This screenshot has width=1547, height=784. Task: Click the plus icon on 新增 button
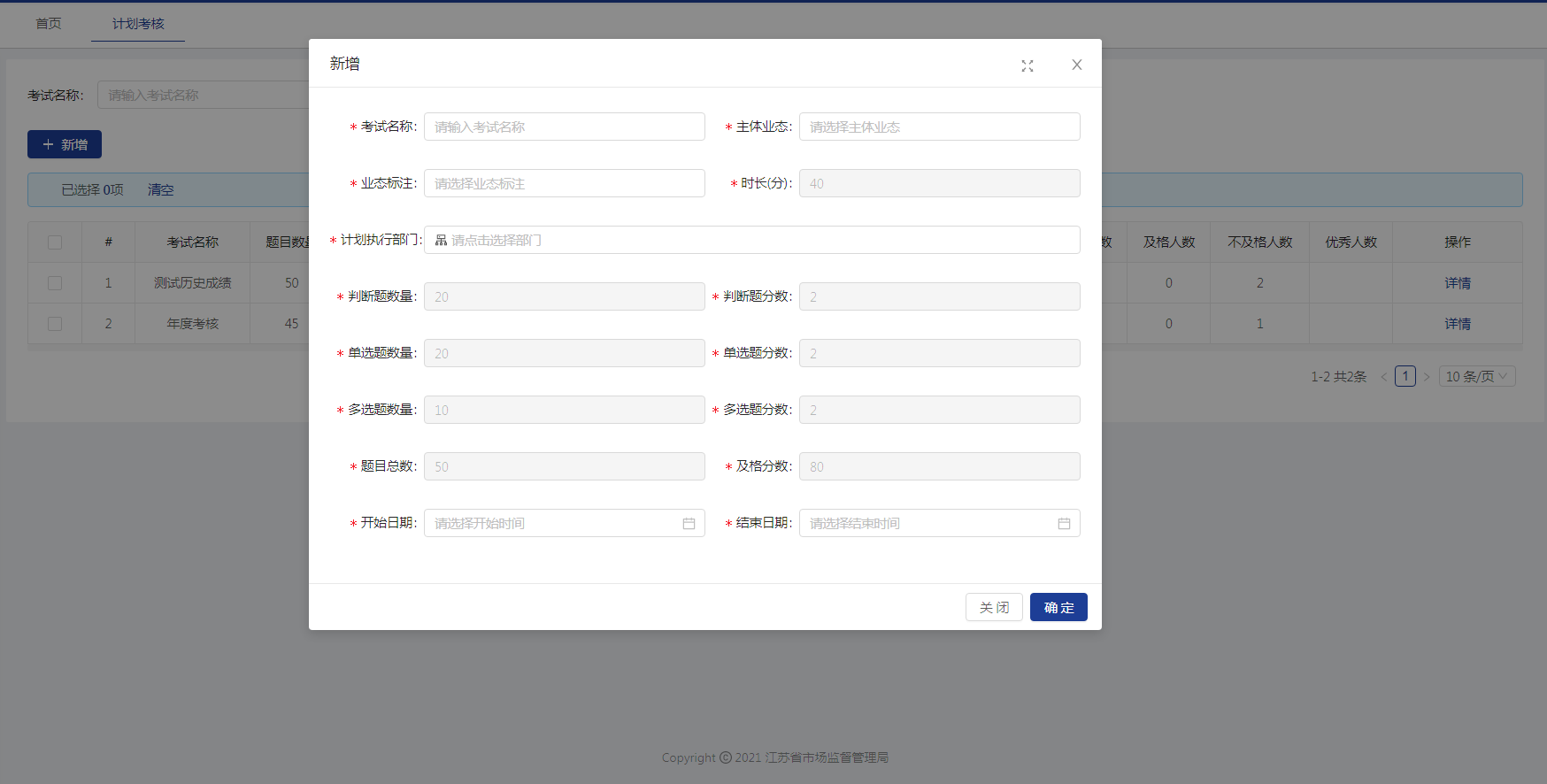49,144
